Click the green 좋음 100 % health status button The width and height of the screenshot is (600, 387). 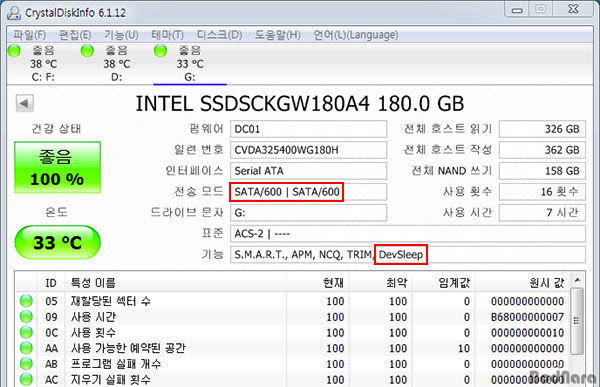(x=57, y=167)
